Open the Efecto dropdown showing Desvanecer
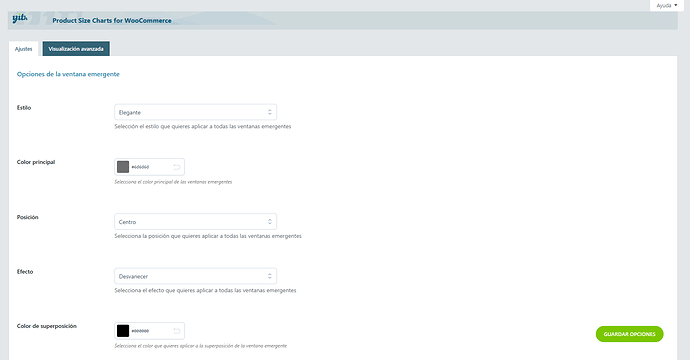 click(x=195, y=276)
